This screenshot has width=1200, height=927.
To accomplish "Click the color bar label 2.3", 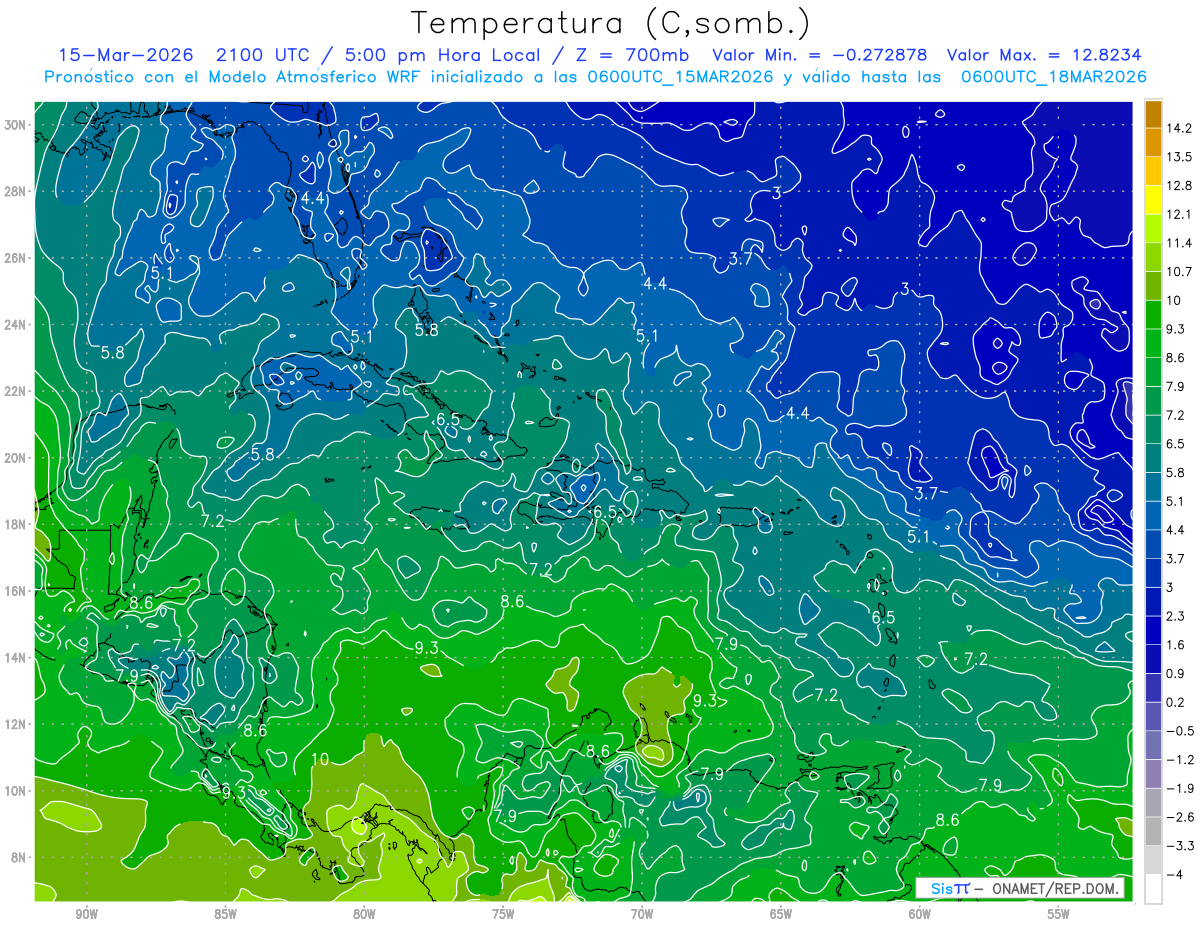I will pyautogui.click(x=1177, y=616).
